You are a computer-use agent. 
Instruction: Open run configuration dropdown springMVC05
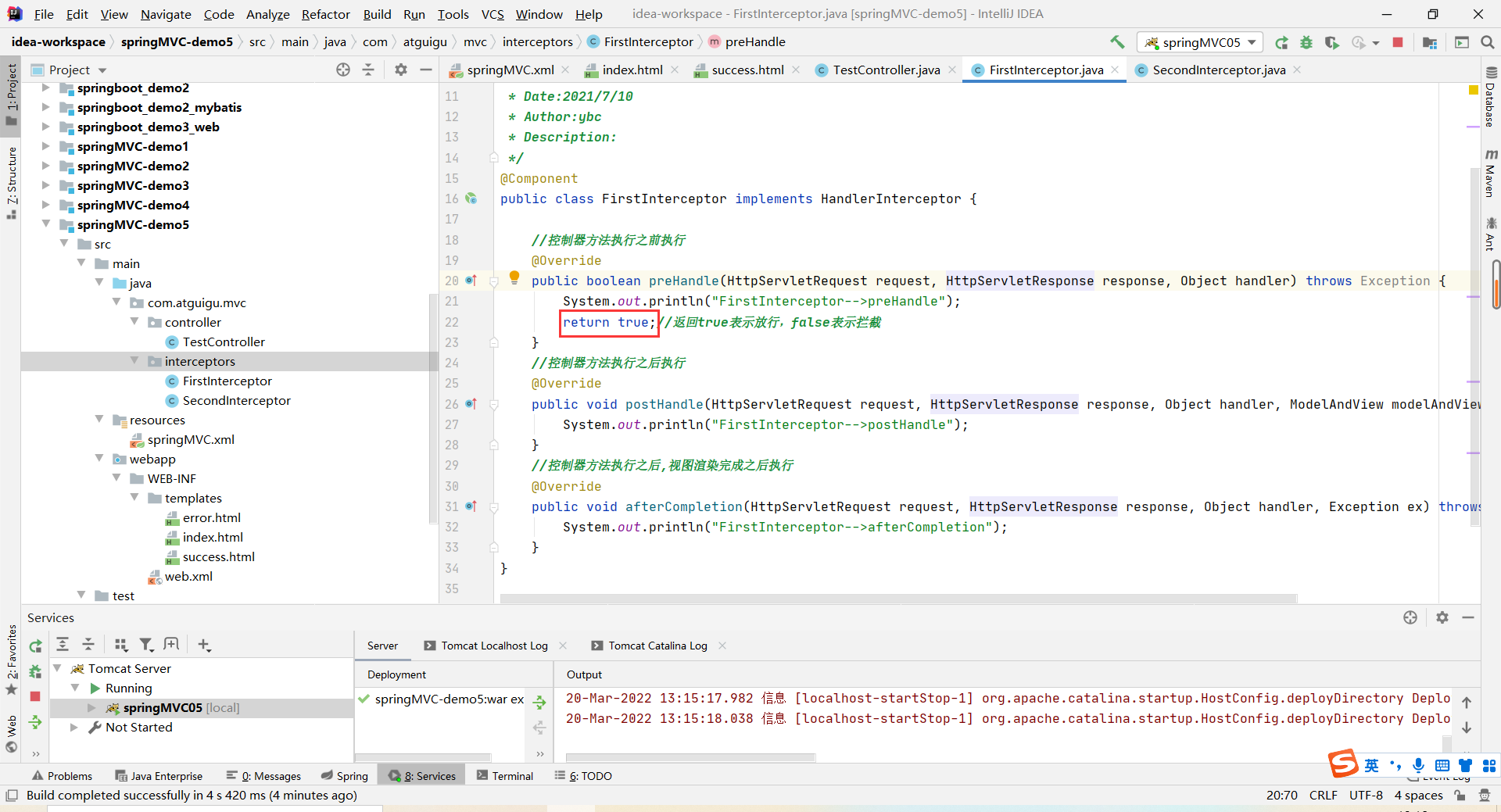(1201, 42)
